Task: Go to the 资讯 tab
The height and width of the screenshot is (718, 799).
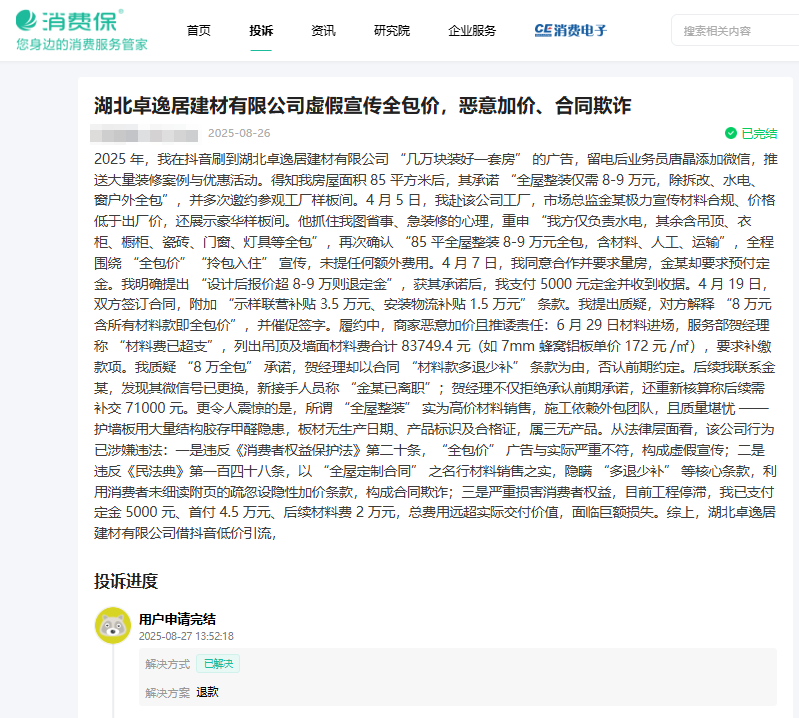Action: 324,31
